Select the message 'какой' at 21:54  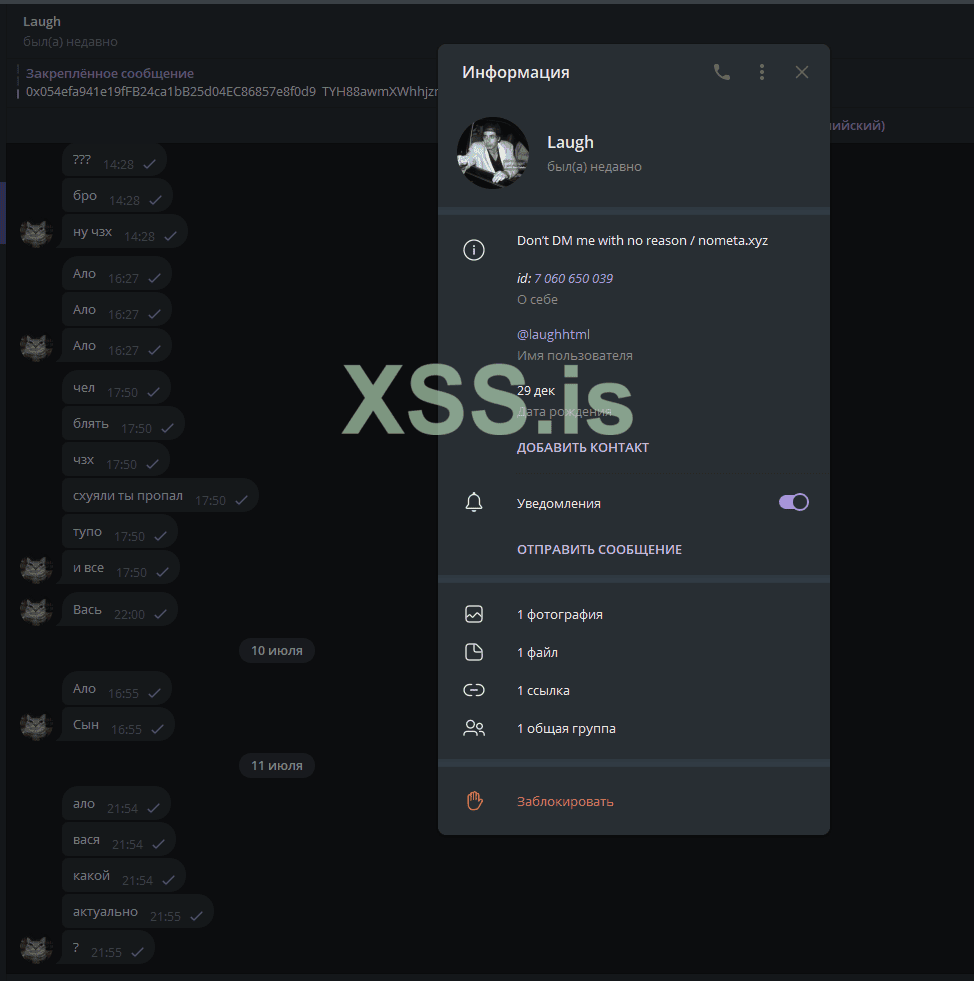click(123, 876)
